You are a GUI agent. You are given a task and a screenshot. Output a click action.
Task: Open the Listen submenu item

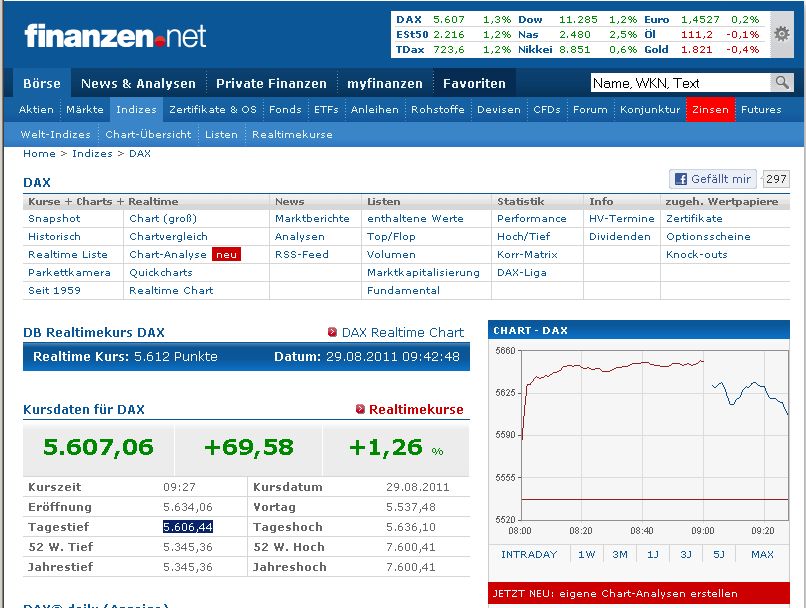point(222,135)
